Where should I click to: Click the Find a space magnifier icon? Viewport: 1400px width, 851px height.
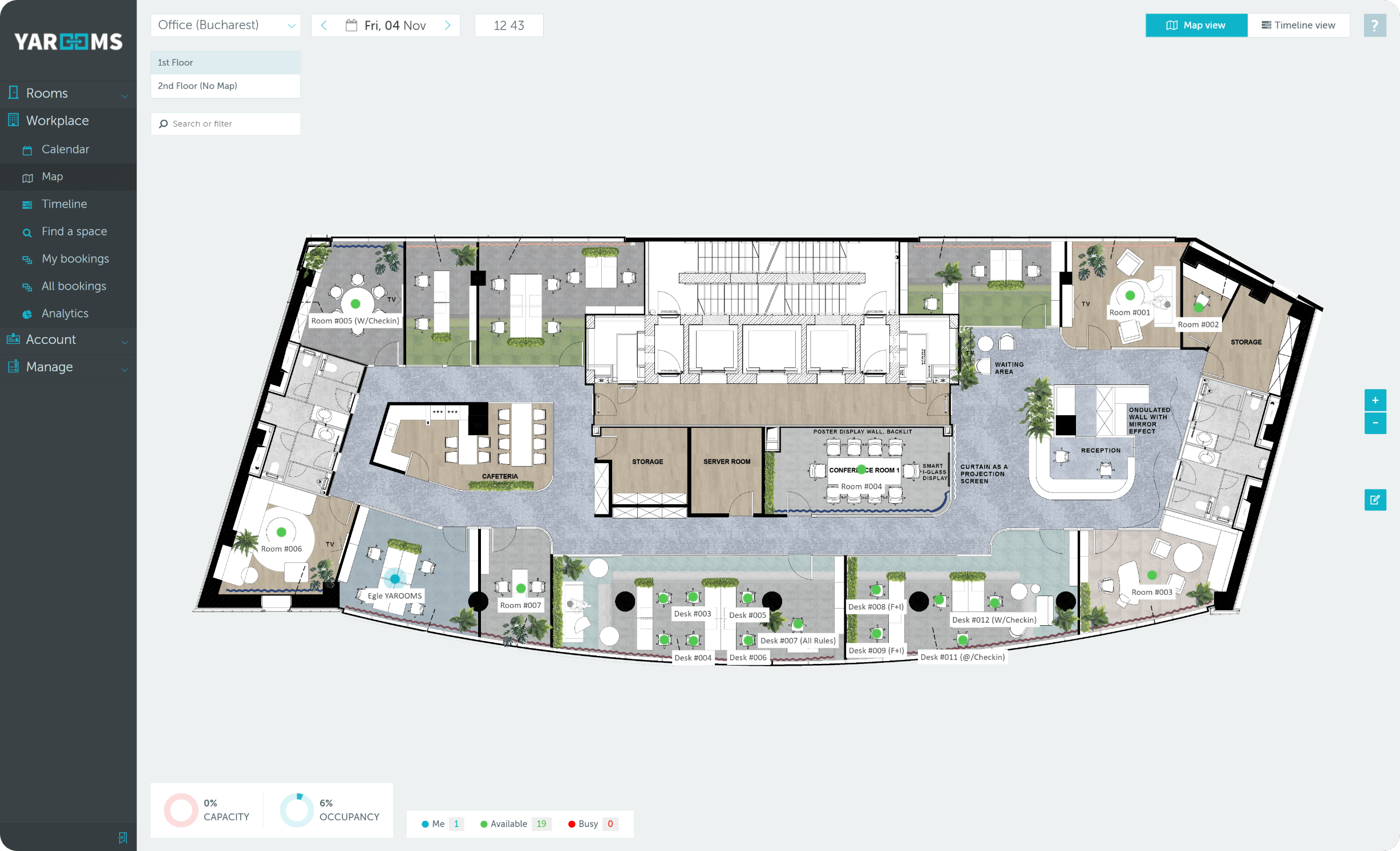(27, 232)
